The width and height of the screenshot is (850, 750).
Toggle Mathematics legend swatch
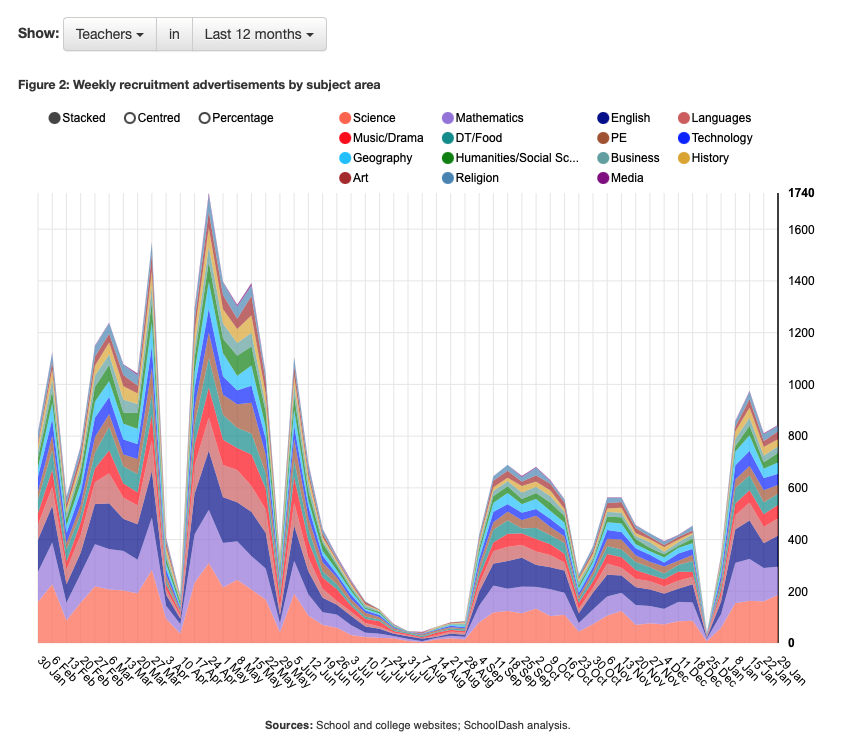point(448,118)
